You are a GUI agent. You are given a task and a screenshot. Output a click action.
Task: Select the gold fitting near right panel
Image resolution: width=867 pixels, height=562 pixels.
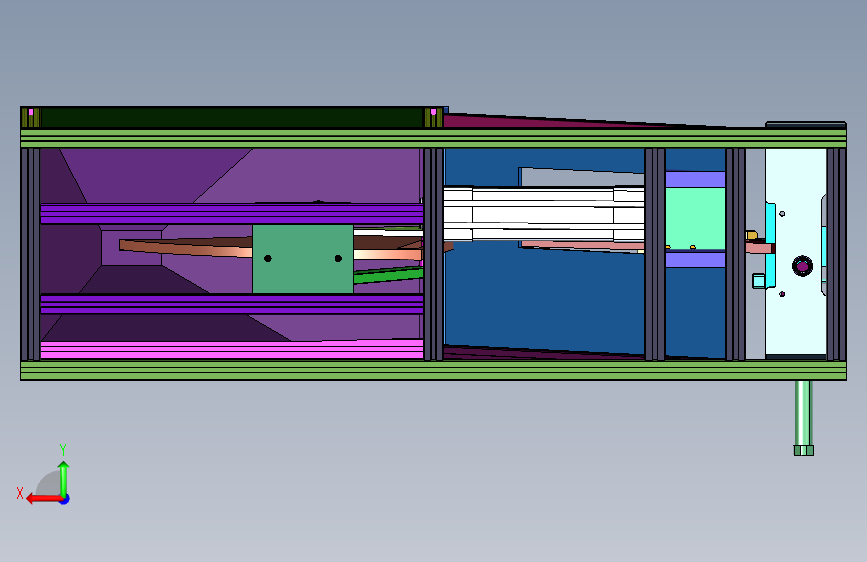click(751, 236)
